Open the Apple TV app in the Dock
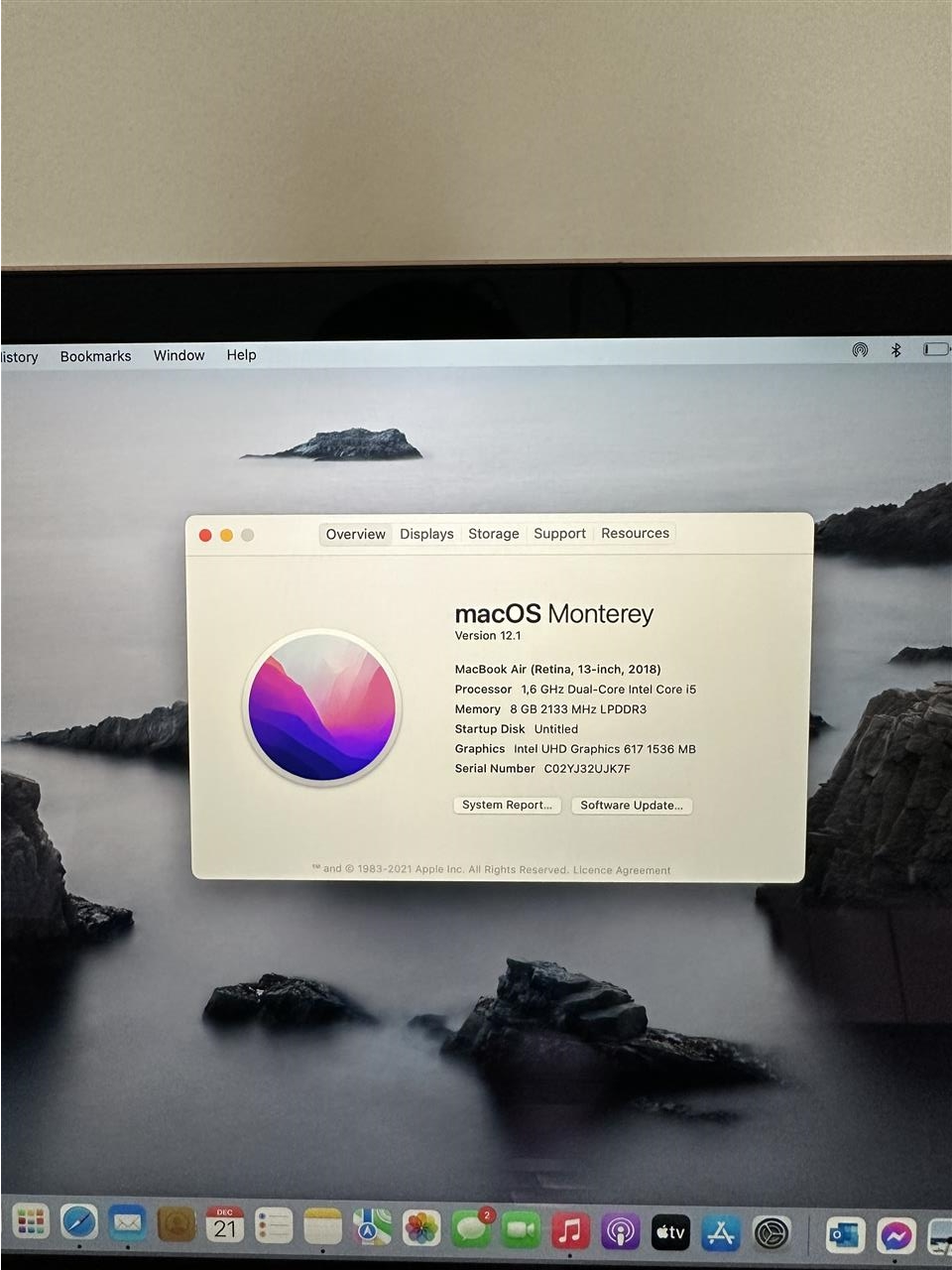 coord(670,1232)
